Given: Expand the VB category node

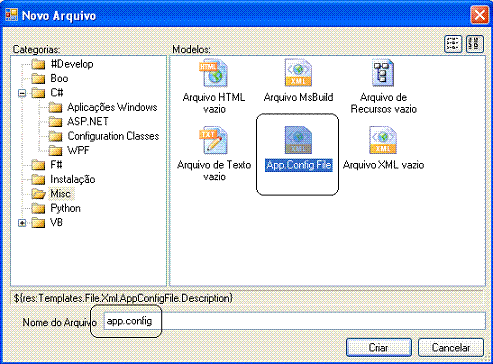Looking at the screenshot, I should pyautogui.click(x=22, y=223).
